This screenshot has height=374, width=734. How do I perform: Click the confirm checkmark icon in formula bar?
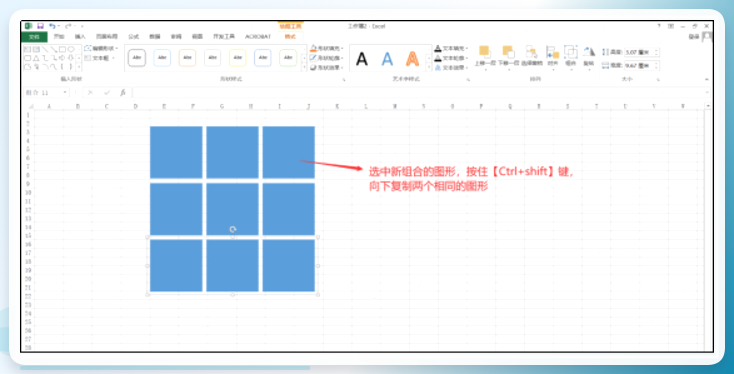[107, 93]
